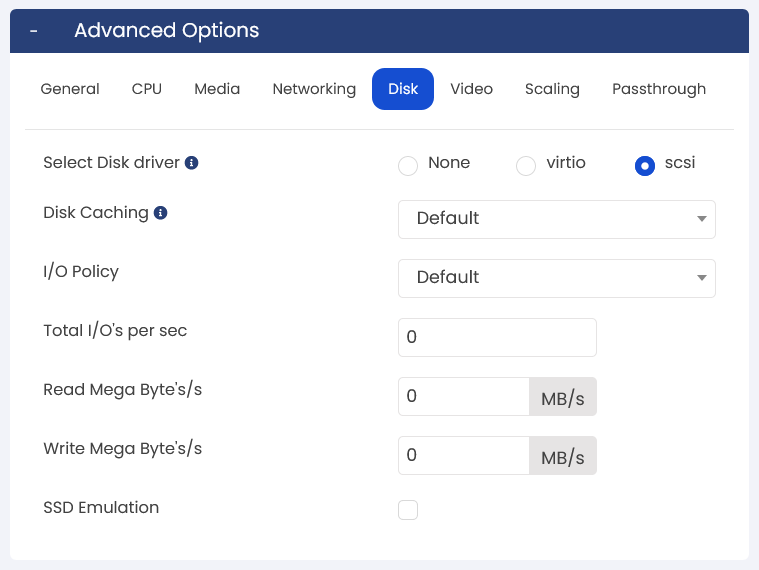
Task: Open the I/O Policy dropdown
Action: point(557,278)
